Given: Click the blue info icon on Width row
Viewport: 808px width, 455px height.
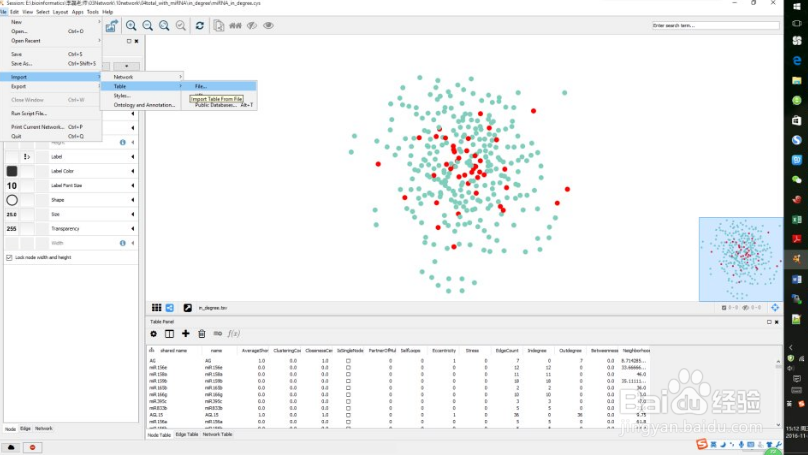Looking at the screenshot, I should 123,243.
